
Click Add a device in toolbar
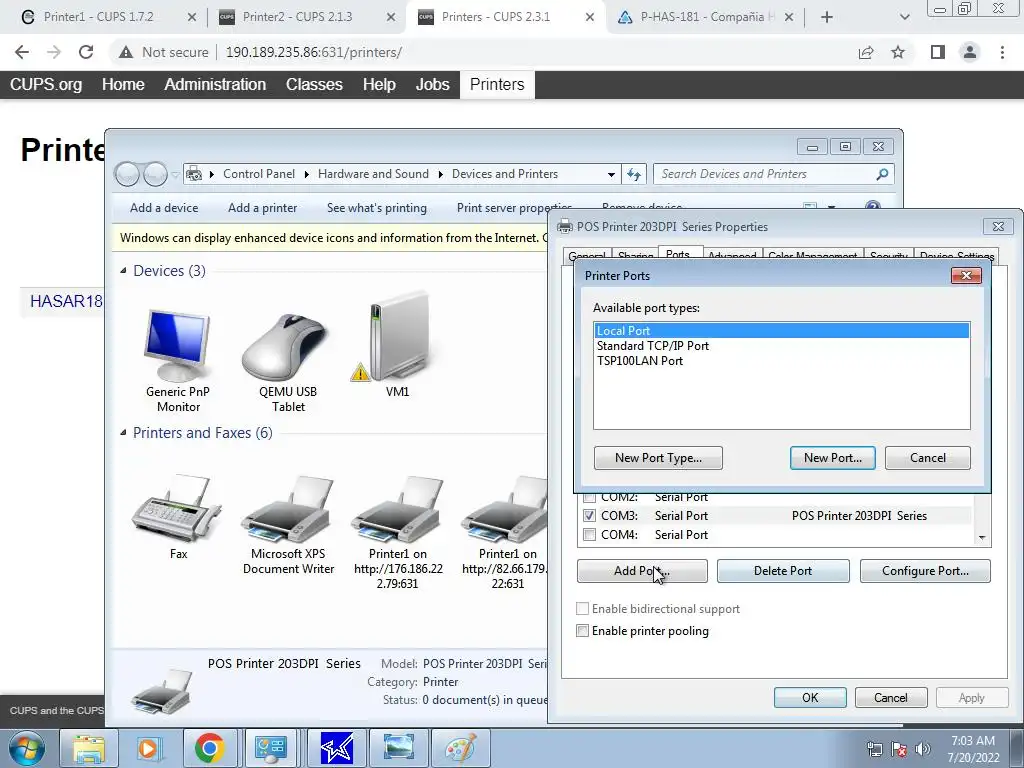[164, 208]
